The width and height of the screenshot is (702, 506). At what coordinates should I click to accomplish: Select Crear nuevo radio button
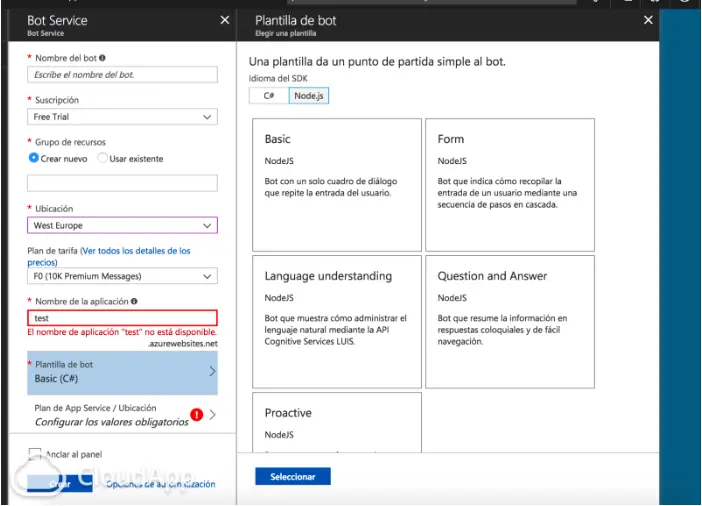point(34,158)
